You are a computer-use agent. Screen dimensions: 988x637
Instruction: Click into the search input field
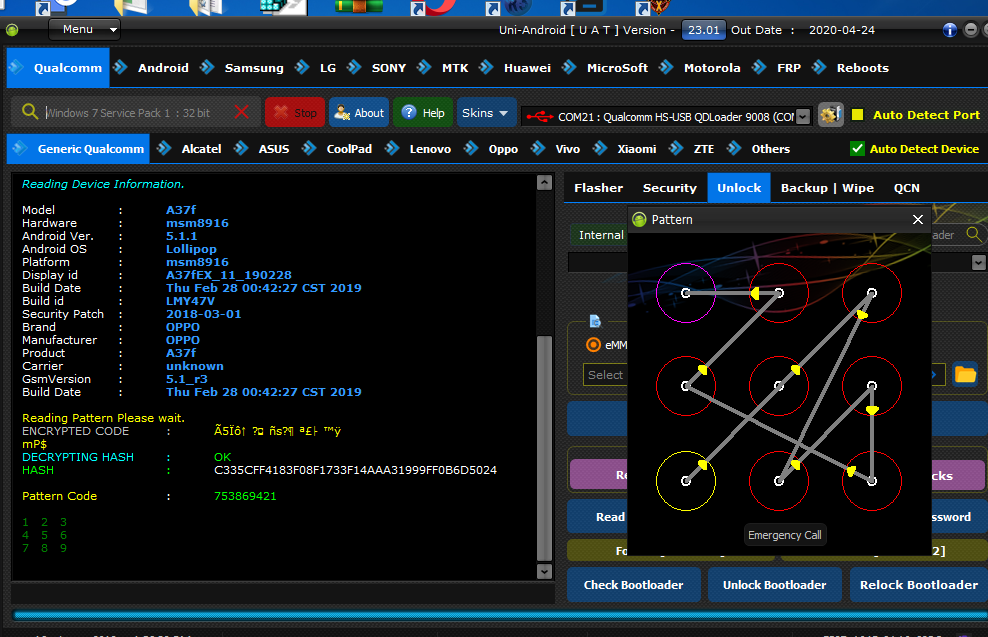135,113
